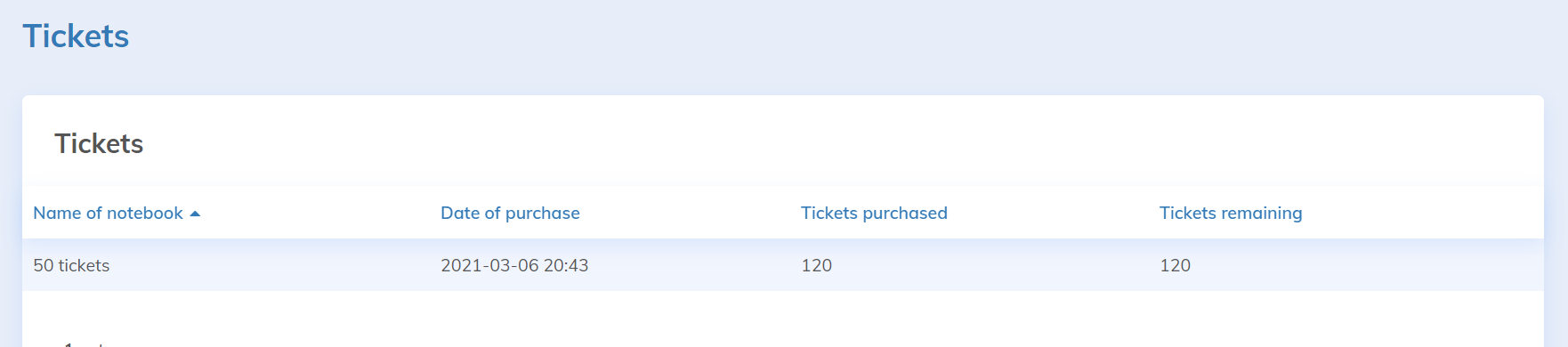Click the Tickets panel title
1568x347 pixels.
tap(99, 143)
